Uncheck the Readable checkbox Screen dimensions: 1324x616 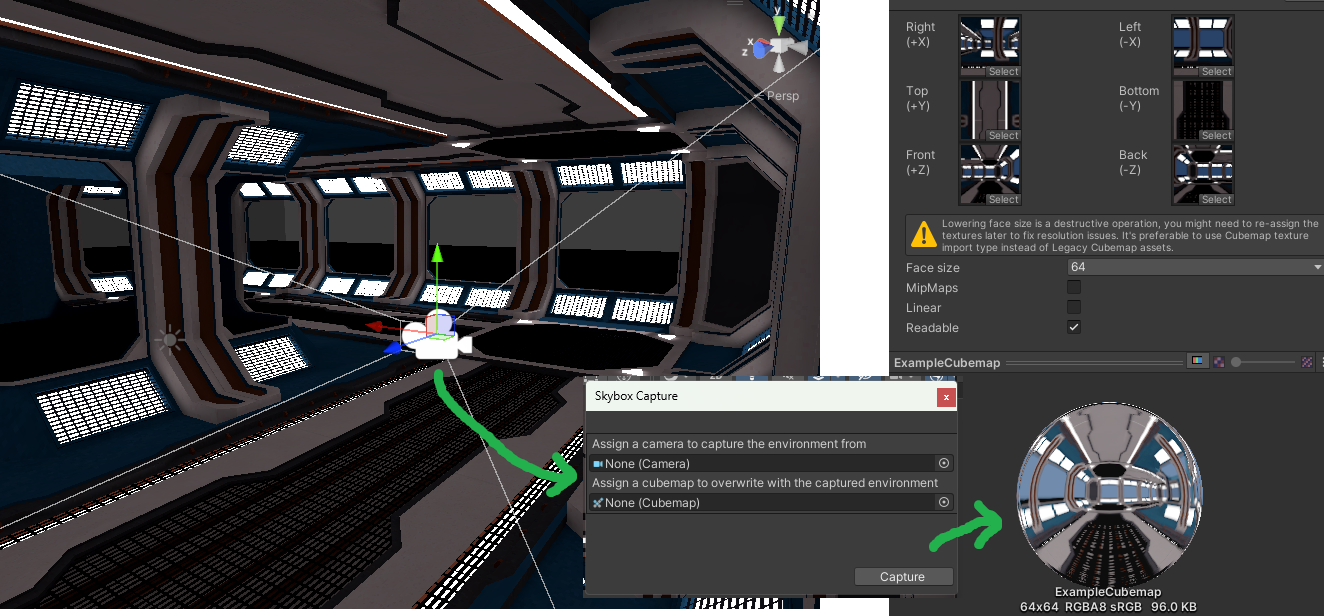coord(1074,328)
